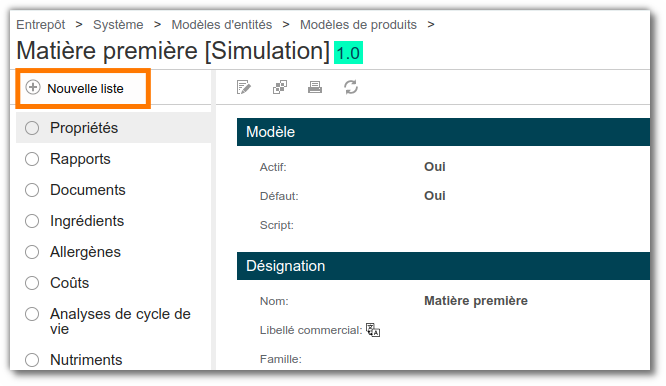Select the Coûts radio button

[32, 283]
